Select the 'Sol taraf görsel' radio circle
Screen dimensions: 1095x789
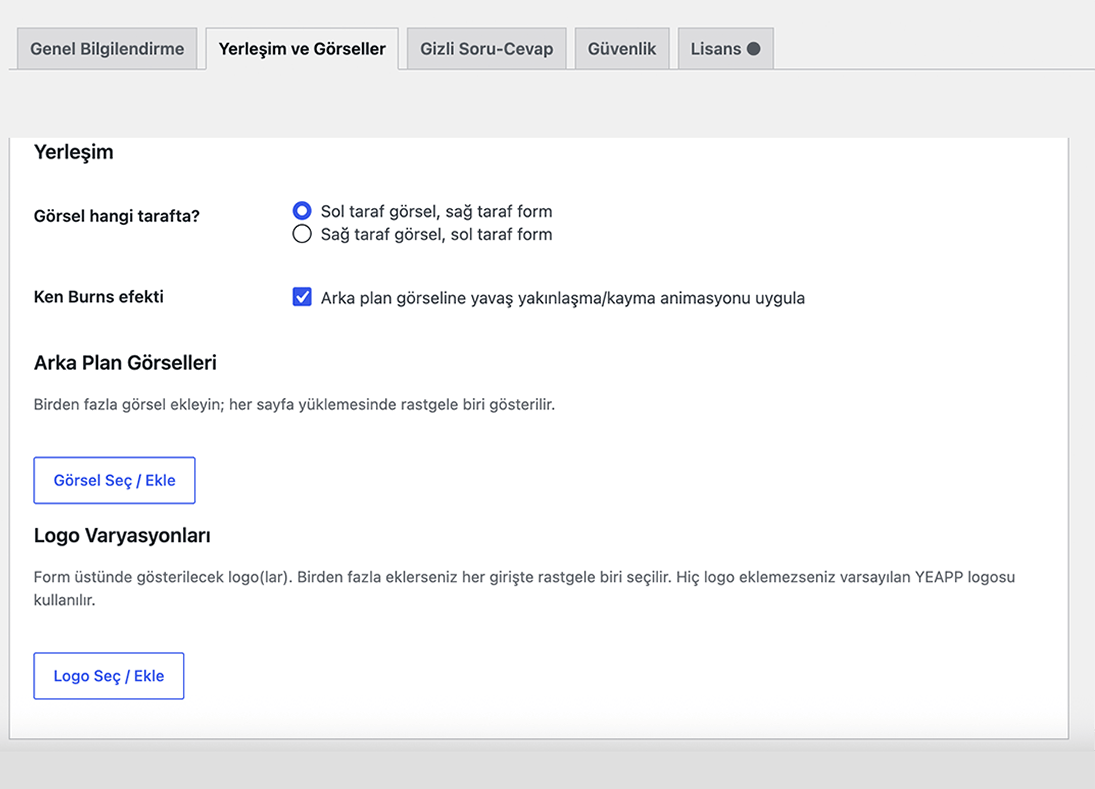(x=302, y=211)
